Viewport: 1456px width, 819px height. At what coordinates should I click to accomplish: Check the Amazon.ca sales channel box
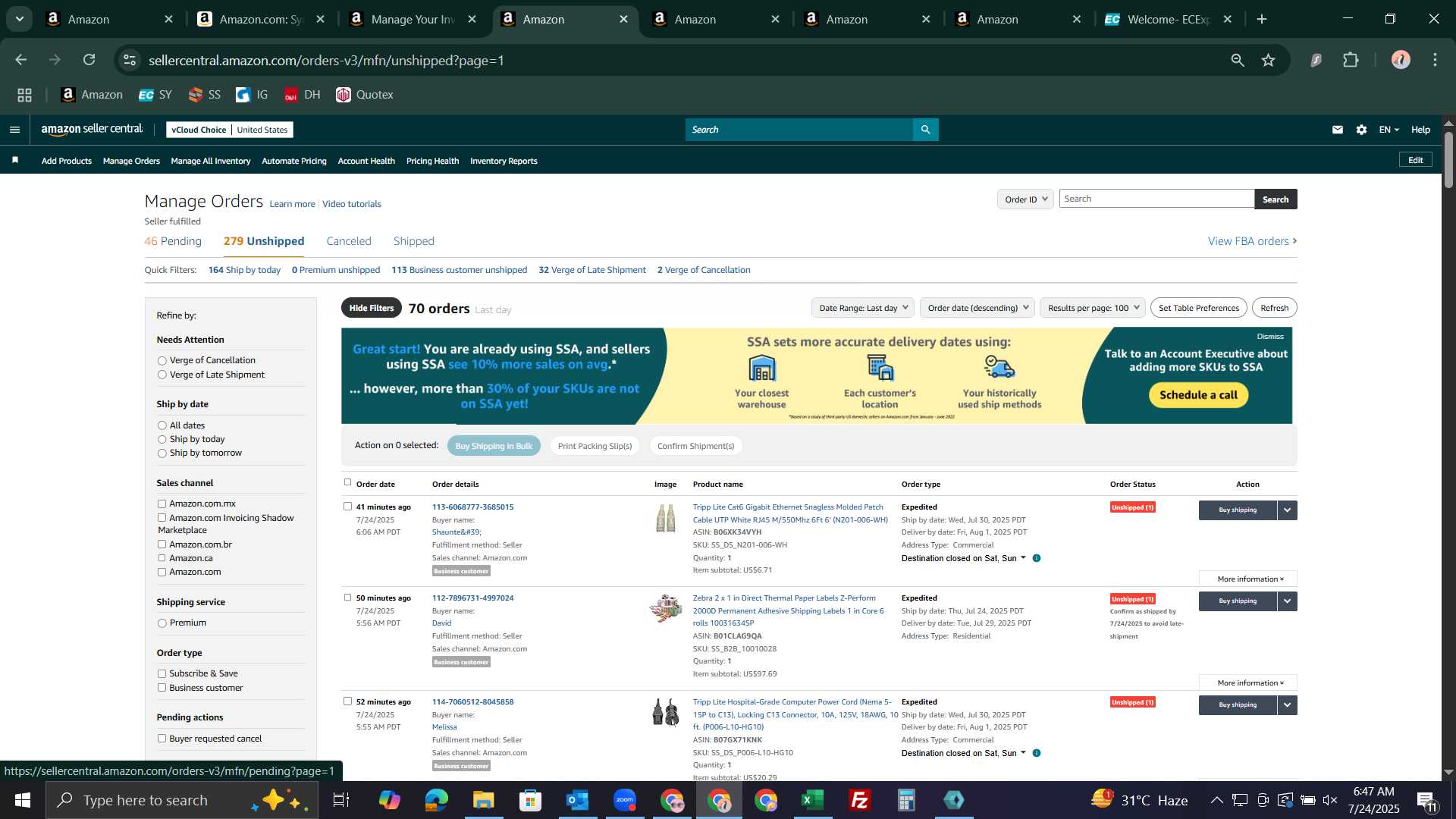(x=162, y=558)
